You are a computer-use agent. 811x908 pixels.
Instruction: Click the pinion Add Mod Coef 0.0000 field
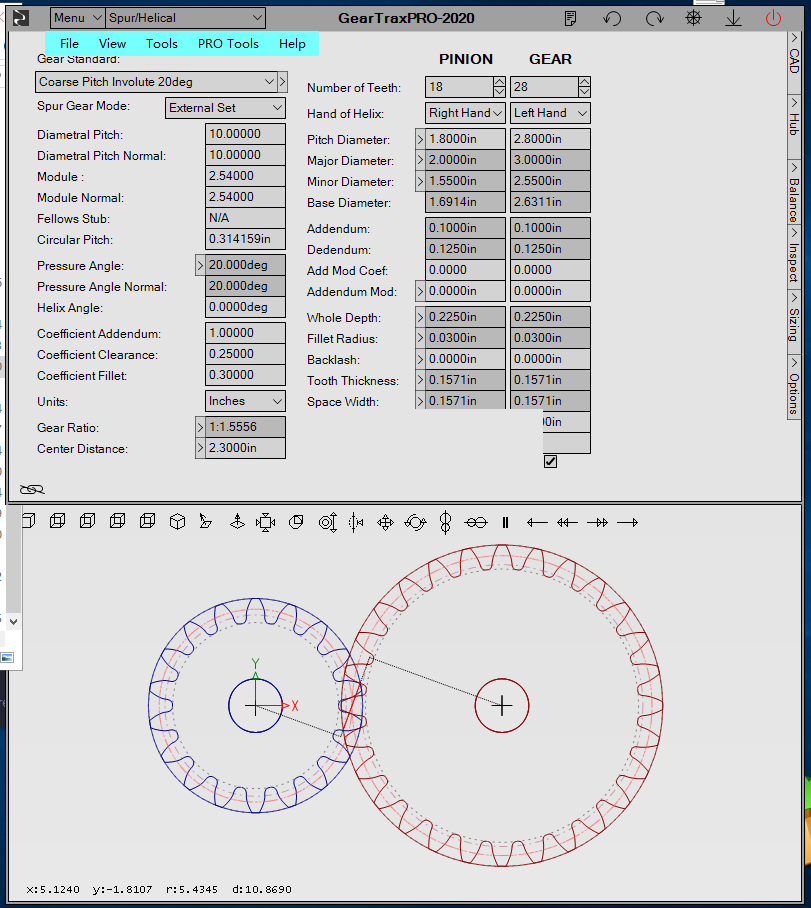point(465,270)
